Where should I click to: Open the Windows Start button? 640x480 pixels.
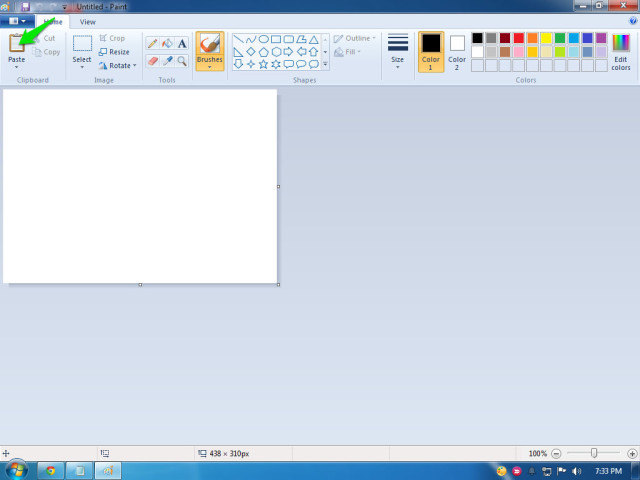click(16, 470)
